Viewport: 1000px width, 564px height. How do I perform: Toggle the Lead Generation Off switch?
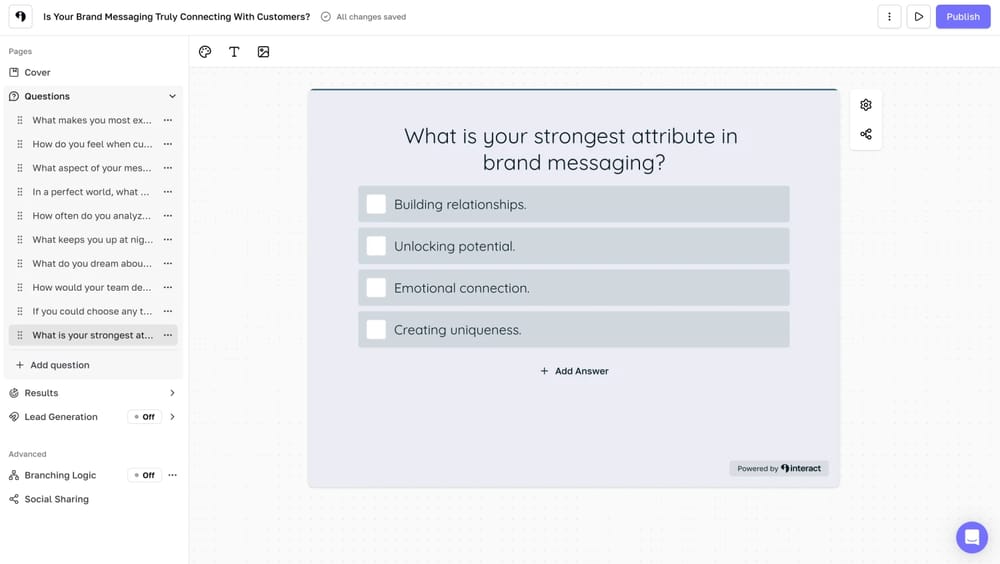click(x=145, y=417)
